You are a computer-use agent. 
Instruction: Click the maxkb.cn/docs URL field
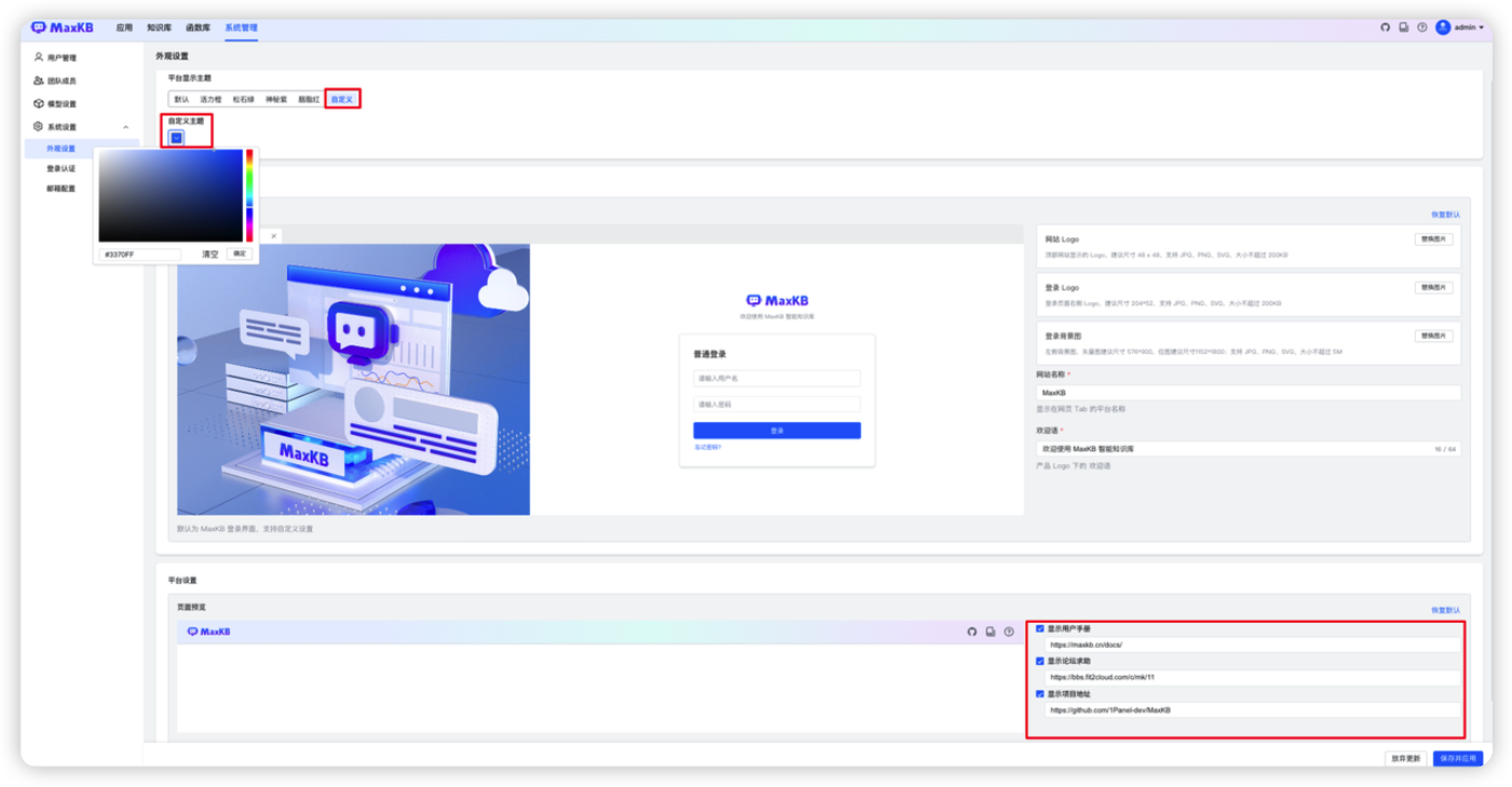point(1252,645)
